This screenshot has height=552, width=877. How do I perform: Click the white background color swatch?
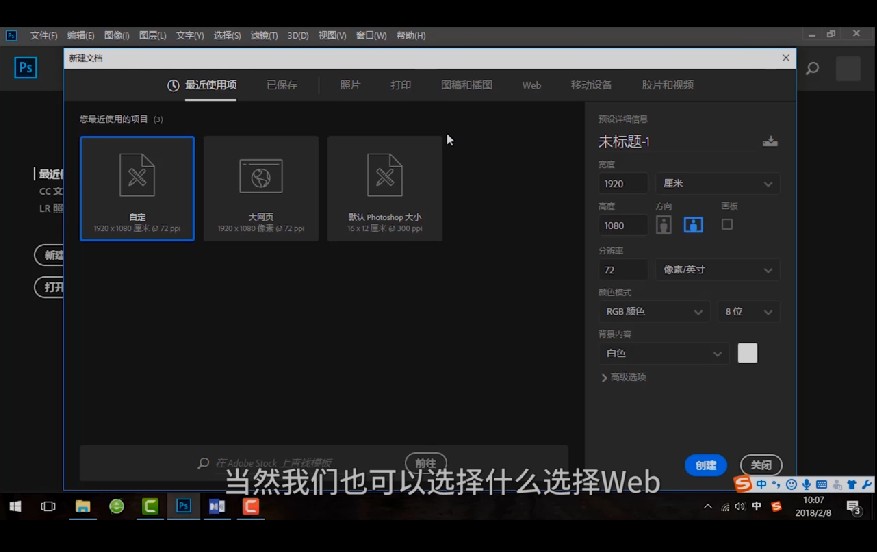(x=747, y=353)
